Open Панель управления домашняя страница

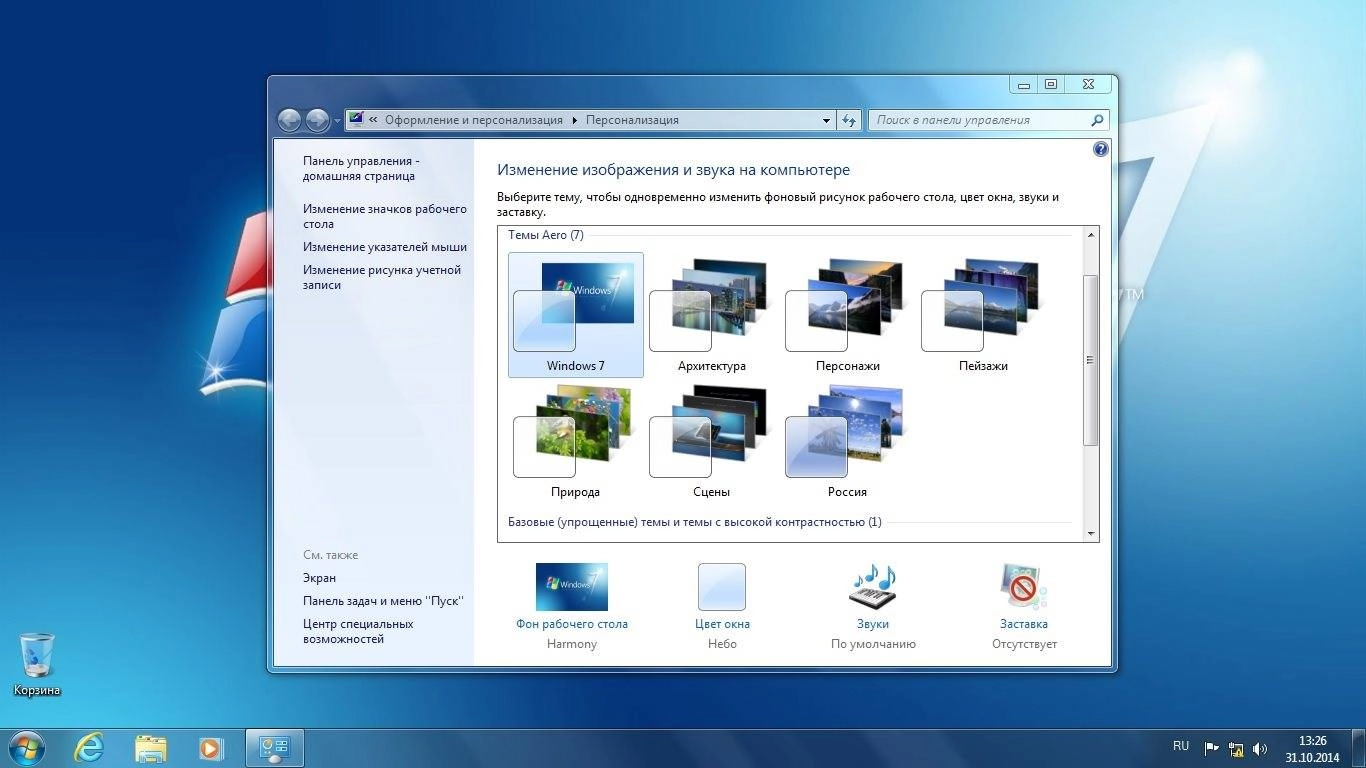(361, 168)
